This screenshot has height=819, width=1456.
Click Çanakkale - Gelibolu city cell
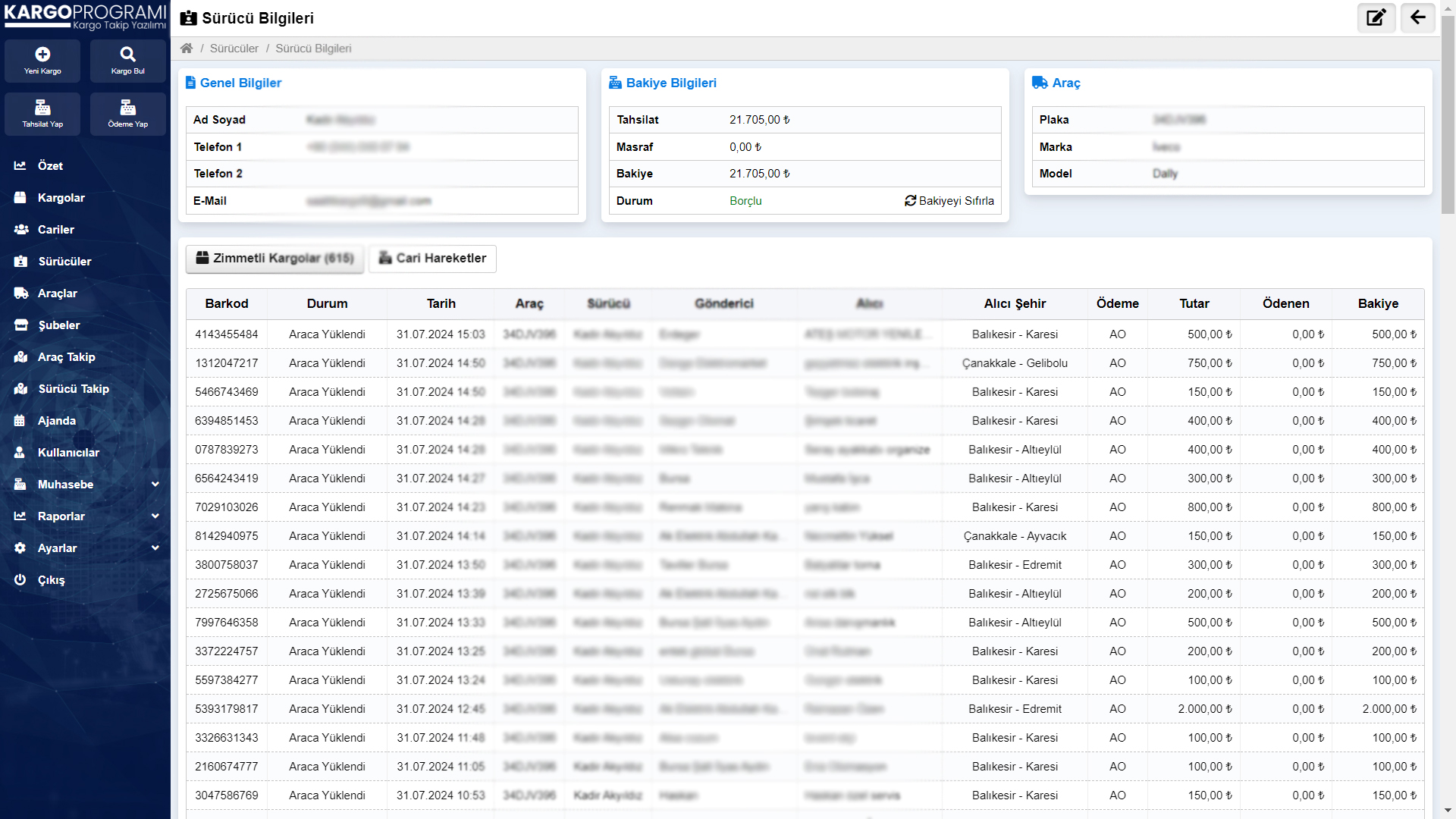coord(1015,363)
